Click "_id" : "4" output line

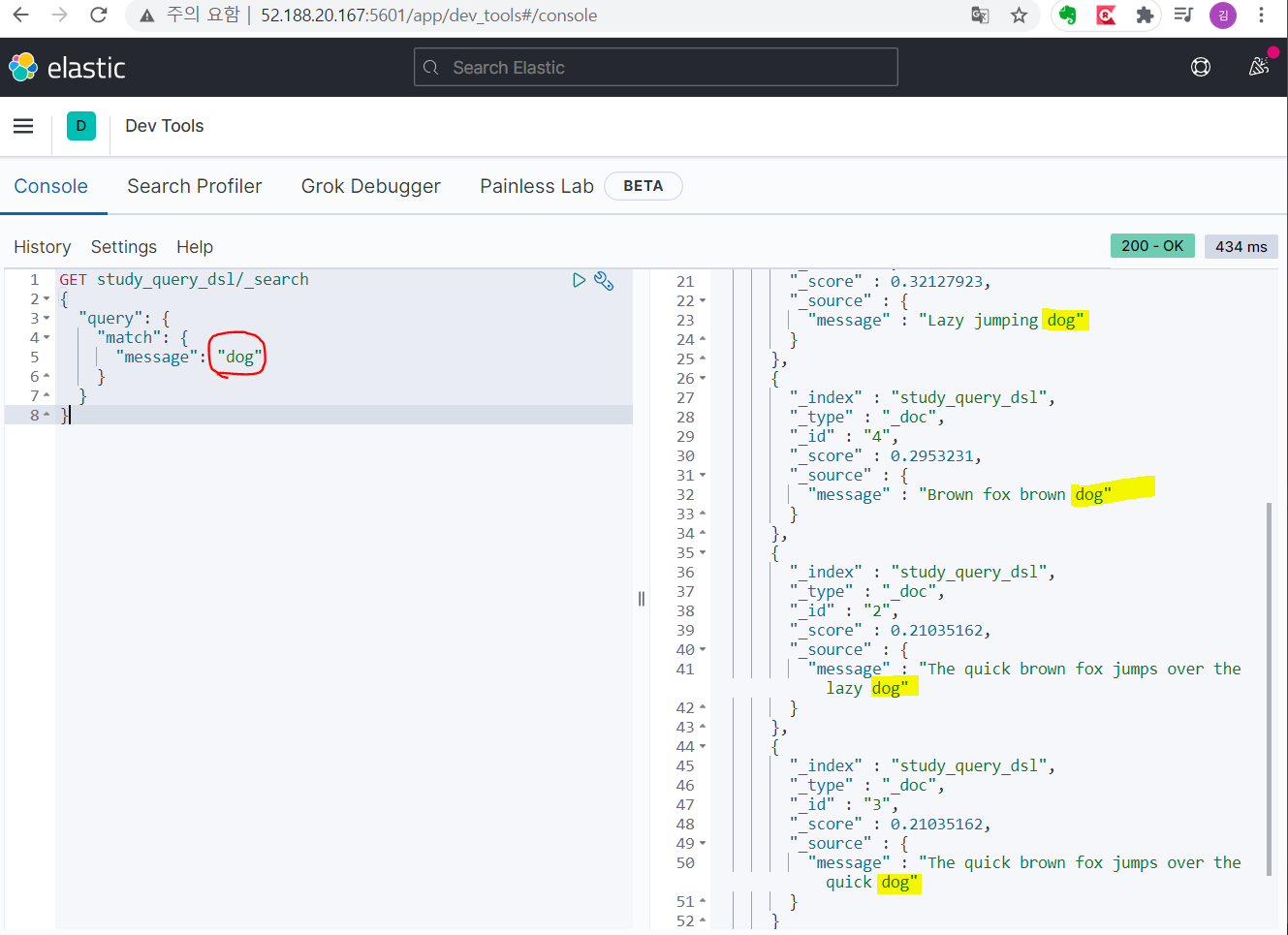(844, 436)
